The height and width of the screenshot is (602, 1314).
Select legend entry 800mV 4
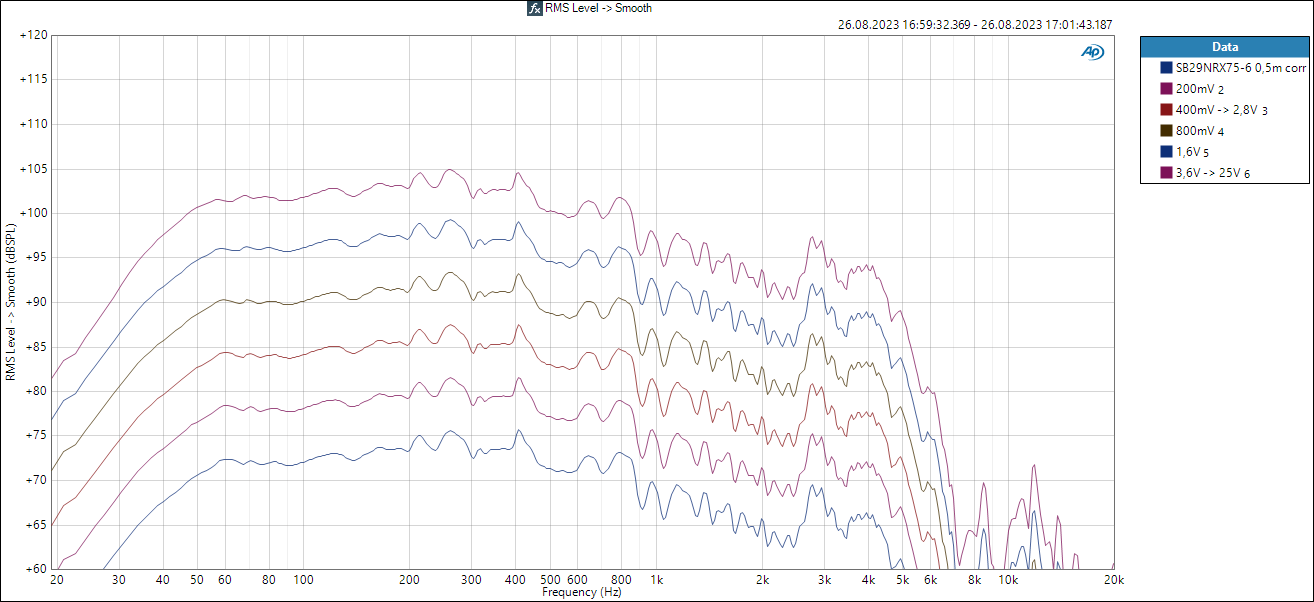(x=1199, y=130)
